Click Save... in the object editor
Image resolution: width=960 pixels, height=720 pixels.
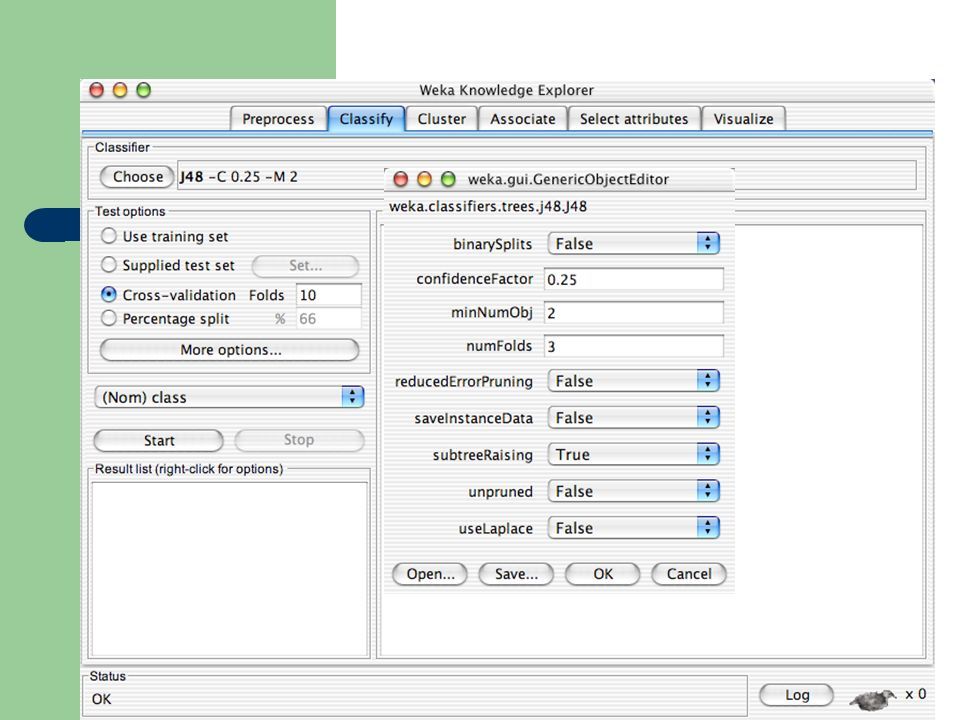(x=516, y=574)
